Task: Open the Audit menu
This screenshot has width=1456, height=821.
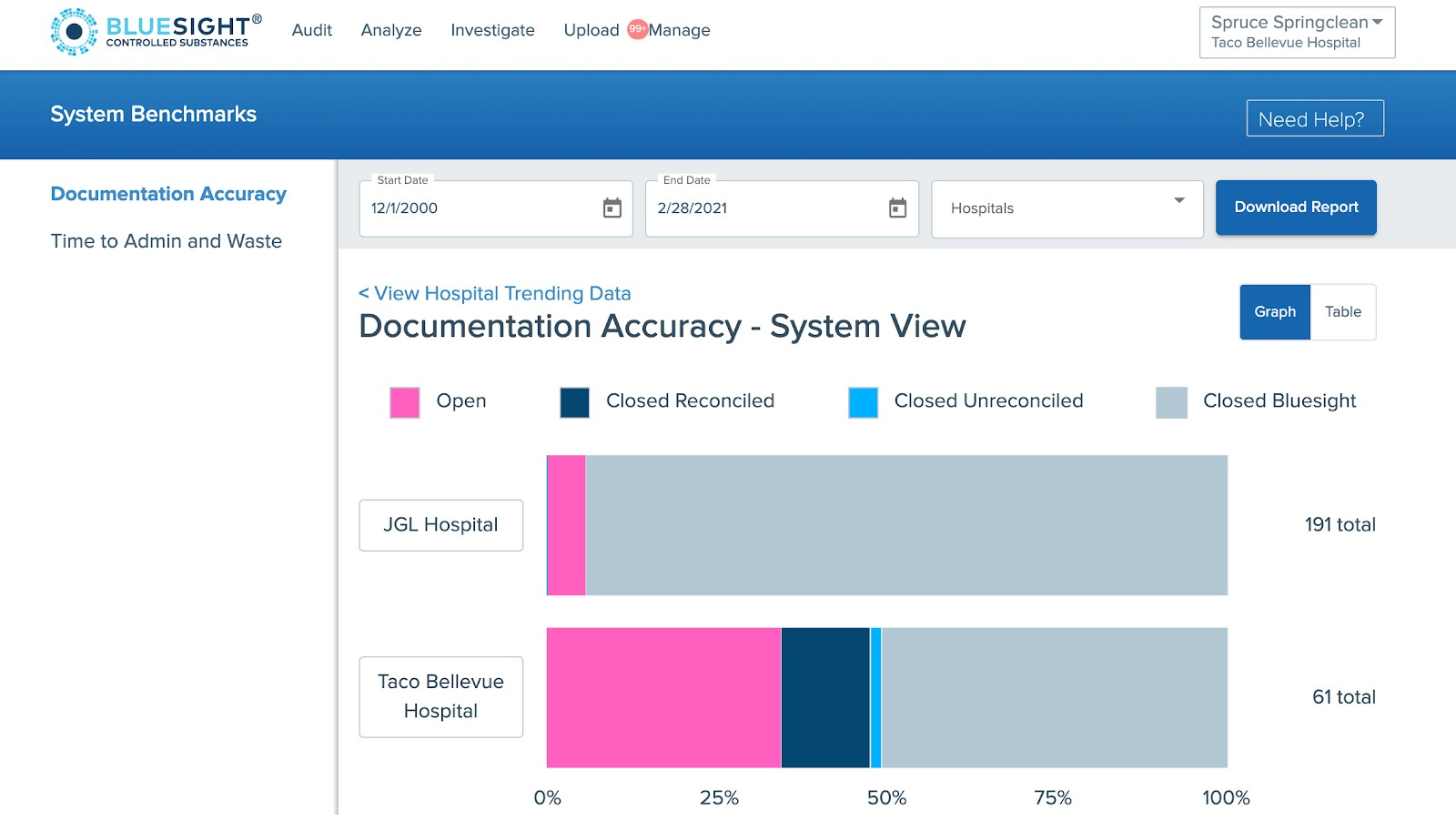Action: coord(312,30)
